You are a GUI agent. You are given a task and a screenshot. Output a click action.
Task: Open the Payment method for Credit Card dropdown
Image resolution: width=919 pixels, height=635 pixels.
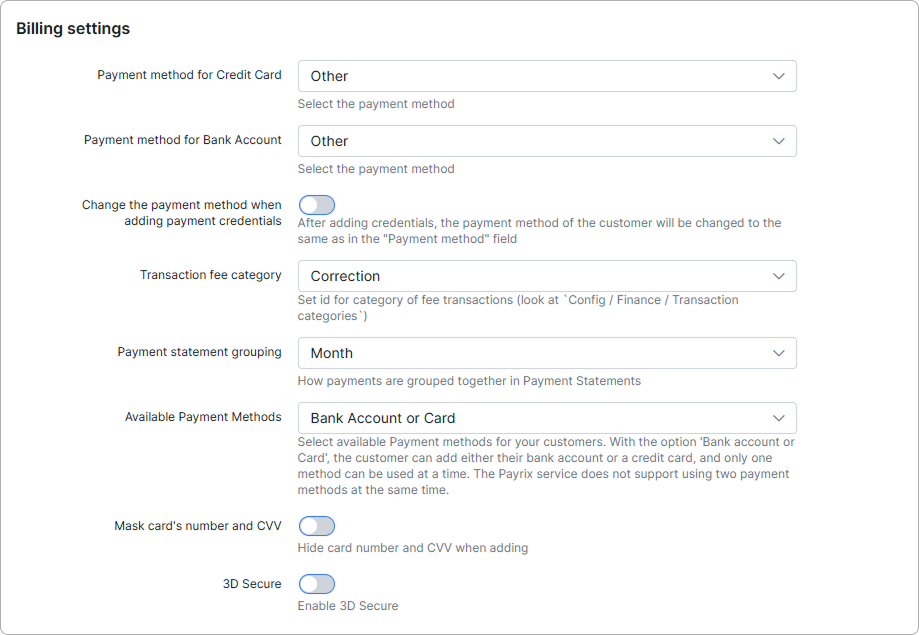tap(546, 76)
